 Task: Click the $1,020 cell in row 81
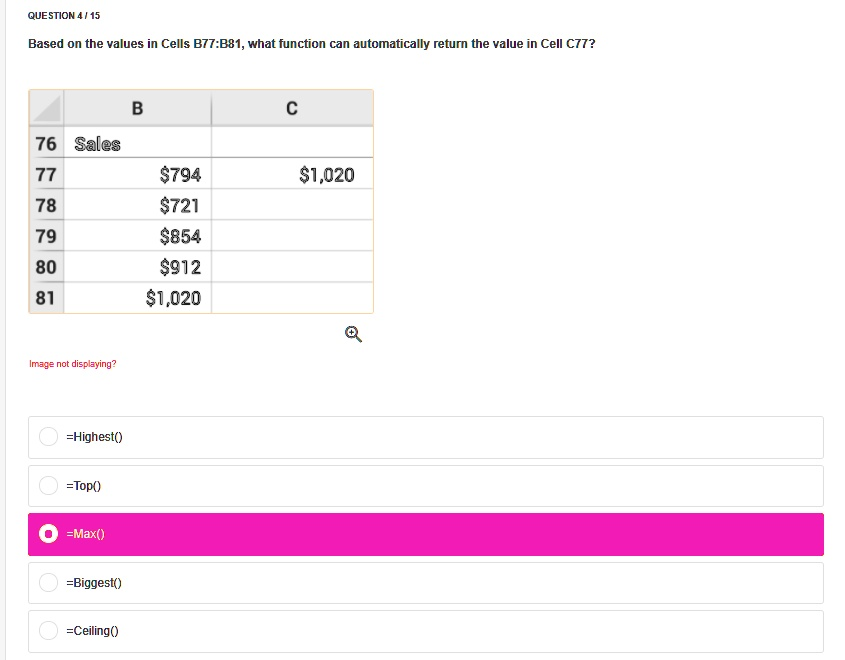pos(137,298)
